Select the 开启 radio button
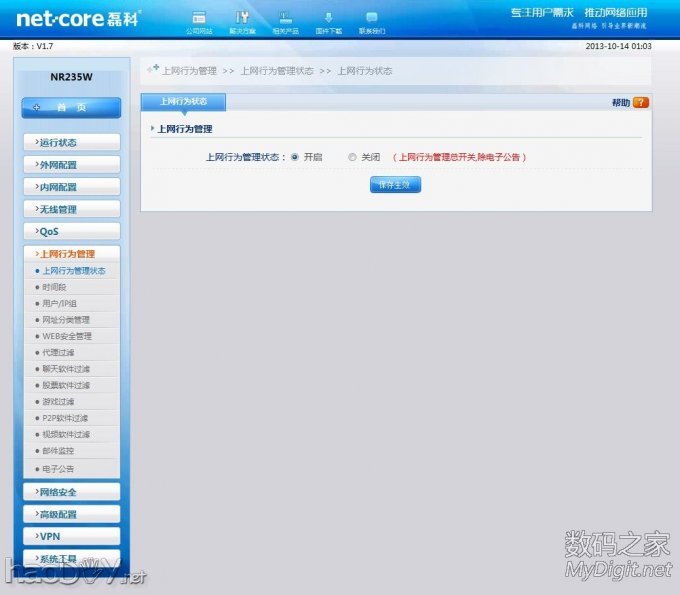The image size is (680, 595). coord(295,157)
